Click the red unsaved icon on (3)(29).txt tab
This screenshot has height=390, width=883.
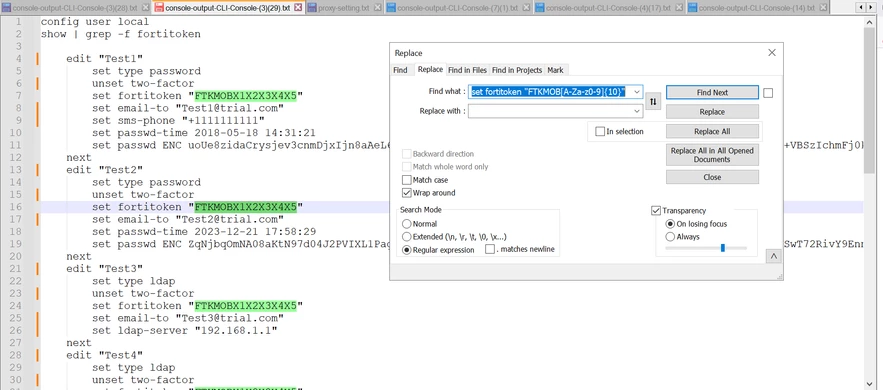[158, 8]
